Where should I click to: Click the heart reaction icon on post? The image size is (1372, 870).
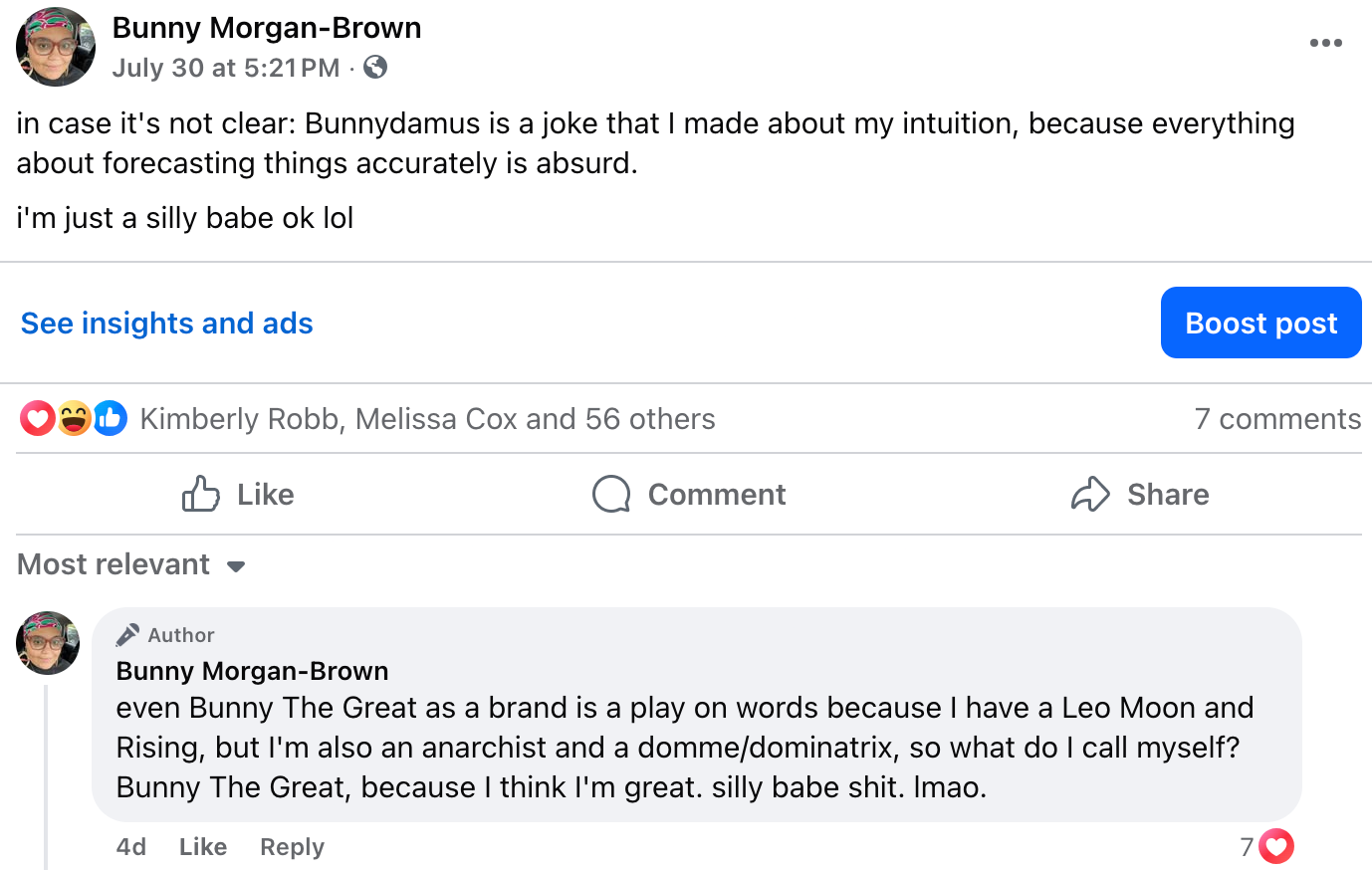(38, 419)
